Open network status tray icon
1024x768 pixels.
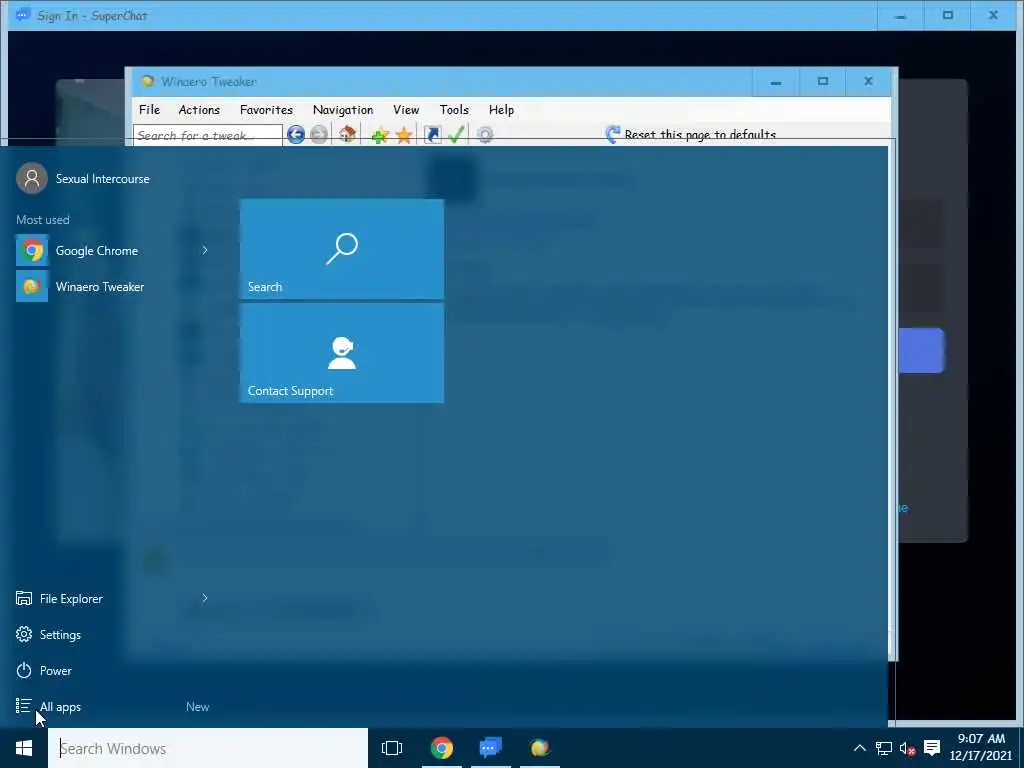pos(884,748)
